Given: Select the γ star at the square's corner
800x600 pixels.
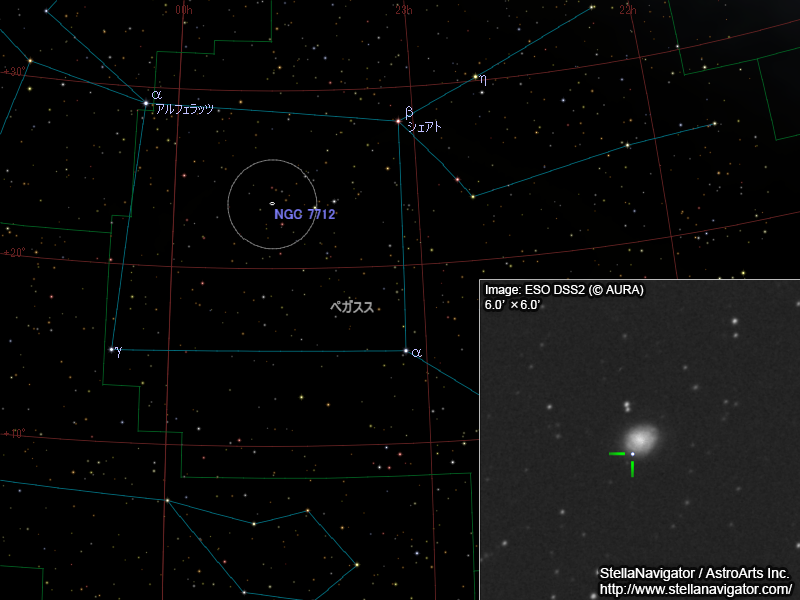Looking at the screenshot, I should coord(110,350).
